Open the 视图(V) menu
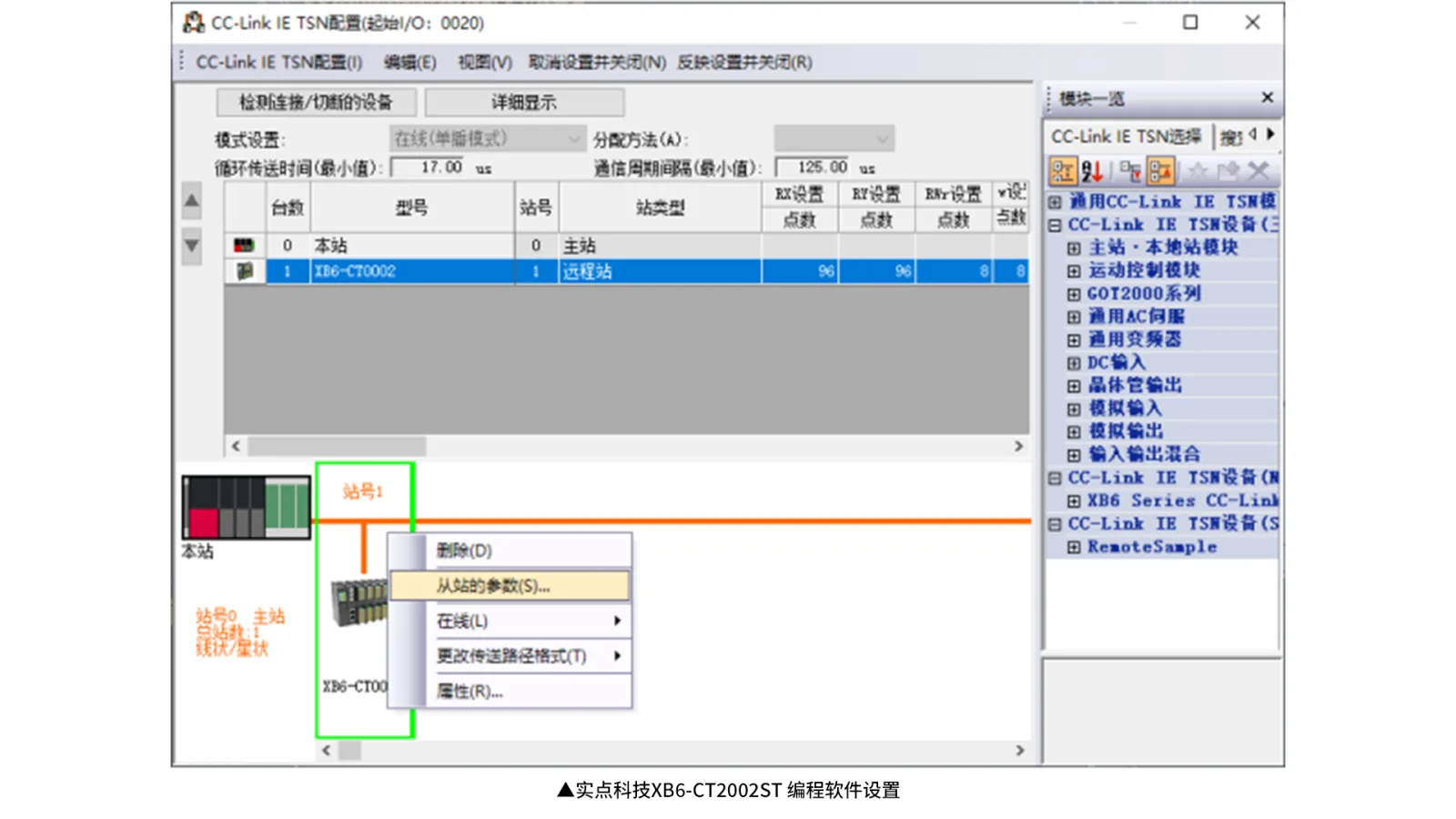Viewport: 1456px width, 819px height. 484,62
